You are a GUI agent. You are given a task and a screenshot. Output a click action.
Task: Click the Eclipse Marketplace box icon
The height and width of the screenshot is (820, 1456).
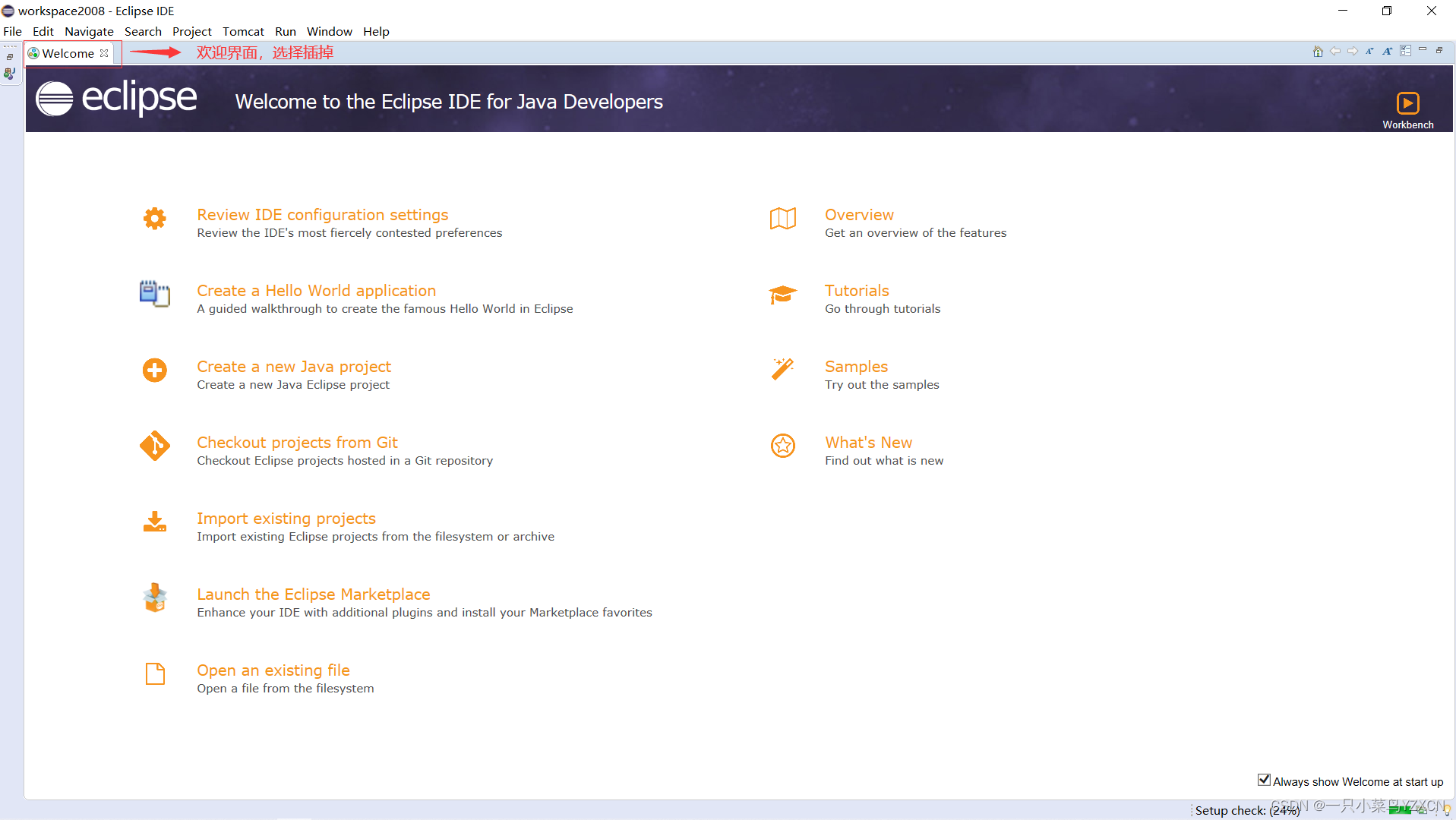155,598
